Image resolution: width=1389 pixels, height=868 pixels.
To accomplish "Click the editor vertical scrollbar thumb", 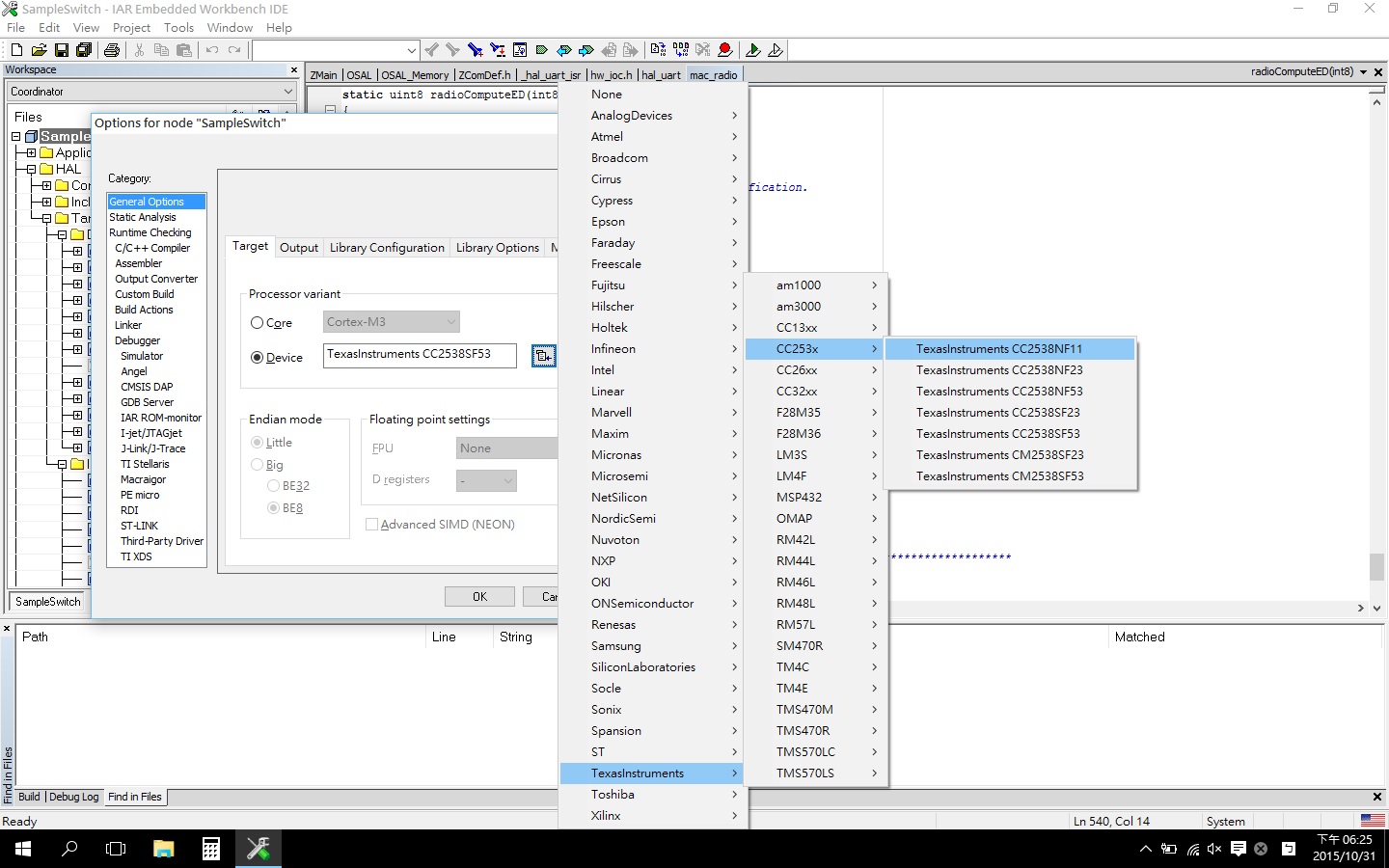I will tap(1376, 566).
